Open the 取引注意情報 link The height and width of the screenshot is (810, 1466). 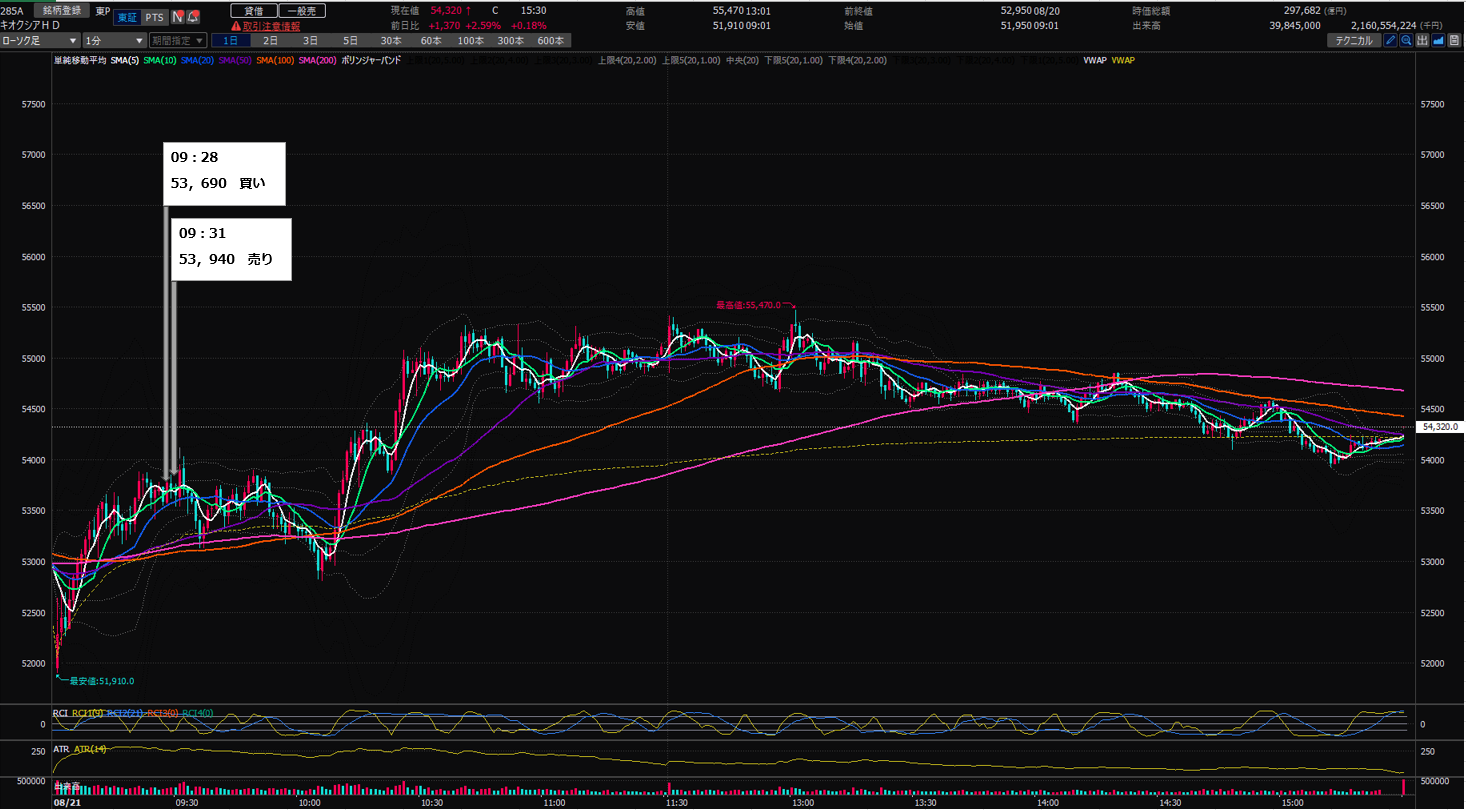pos(273,26)
